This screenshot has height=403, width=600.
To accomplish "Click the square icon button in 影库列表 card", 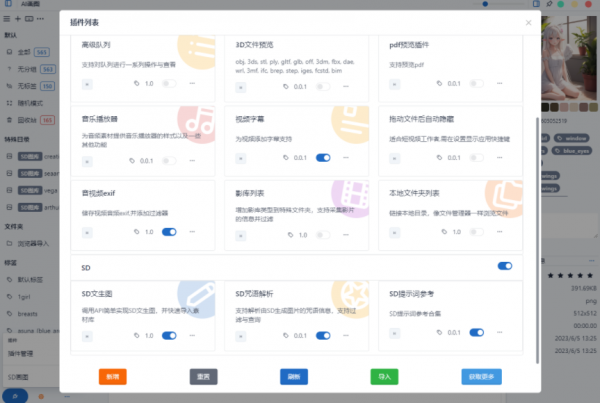I will point(241,236).
